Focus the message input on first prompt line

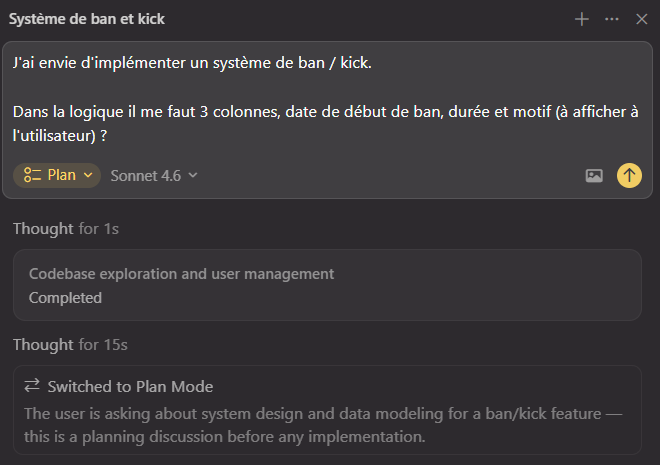(192, 63)
